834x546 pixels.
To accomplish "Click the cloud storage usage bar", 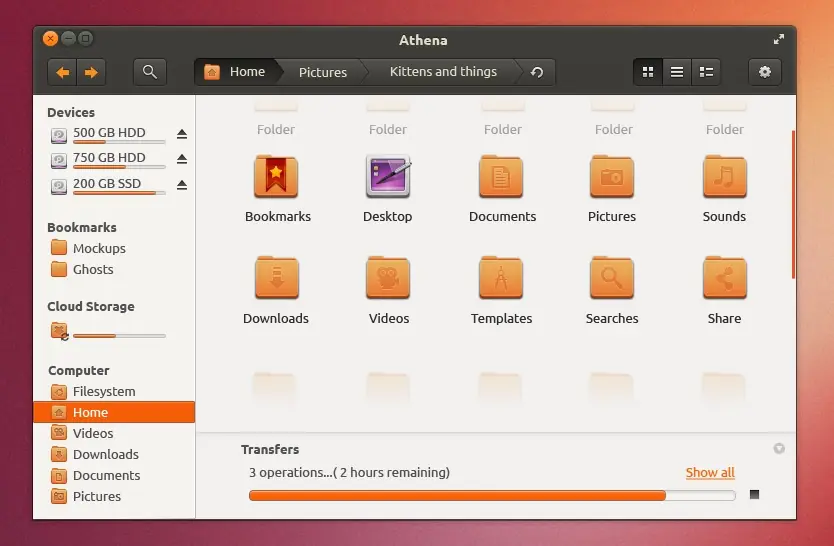I will [120, 336].
